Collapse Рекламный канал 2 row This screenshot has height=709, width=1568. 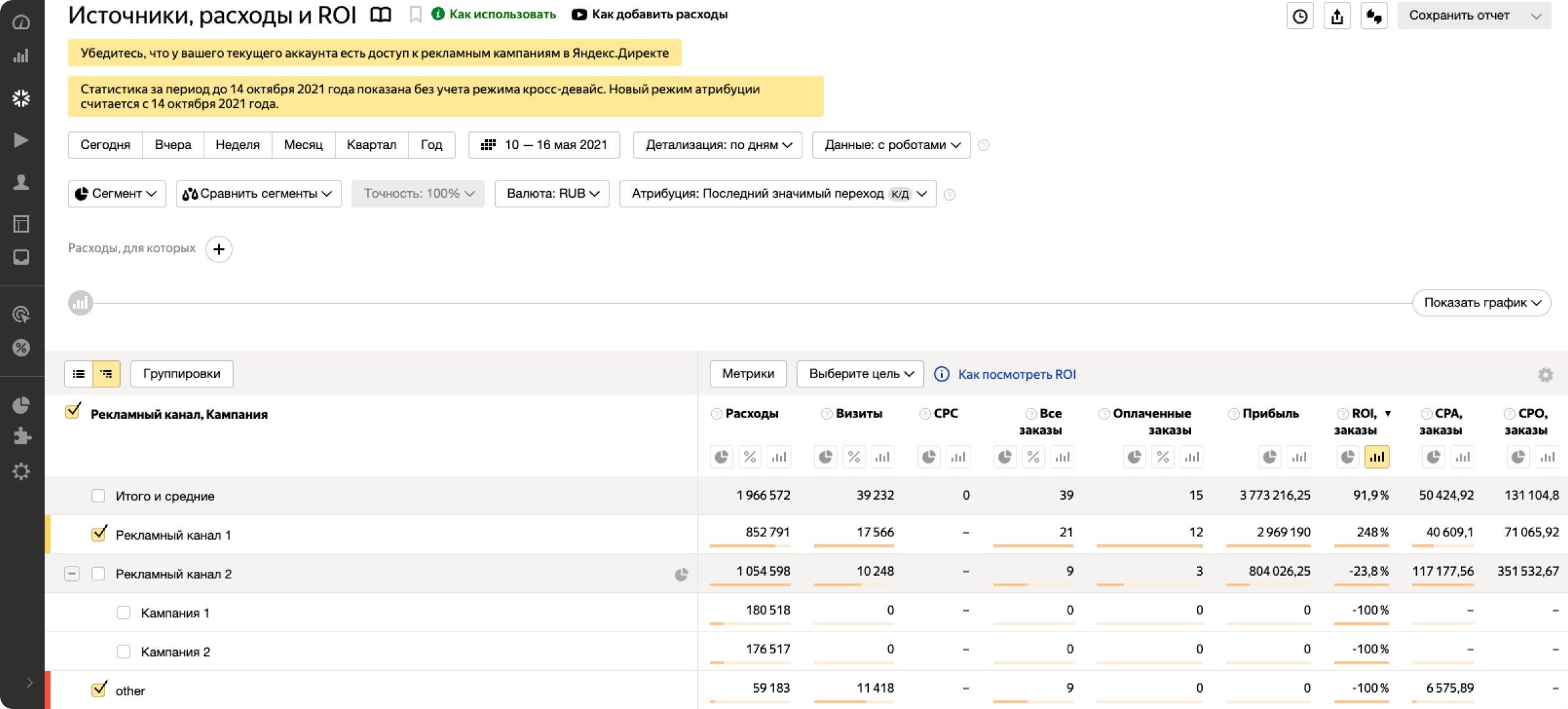(72, 574)
